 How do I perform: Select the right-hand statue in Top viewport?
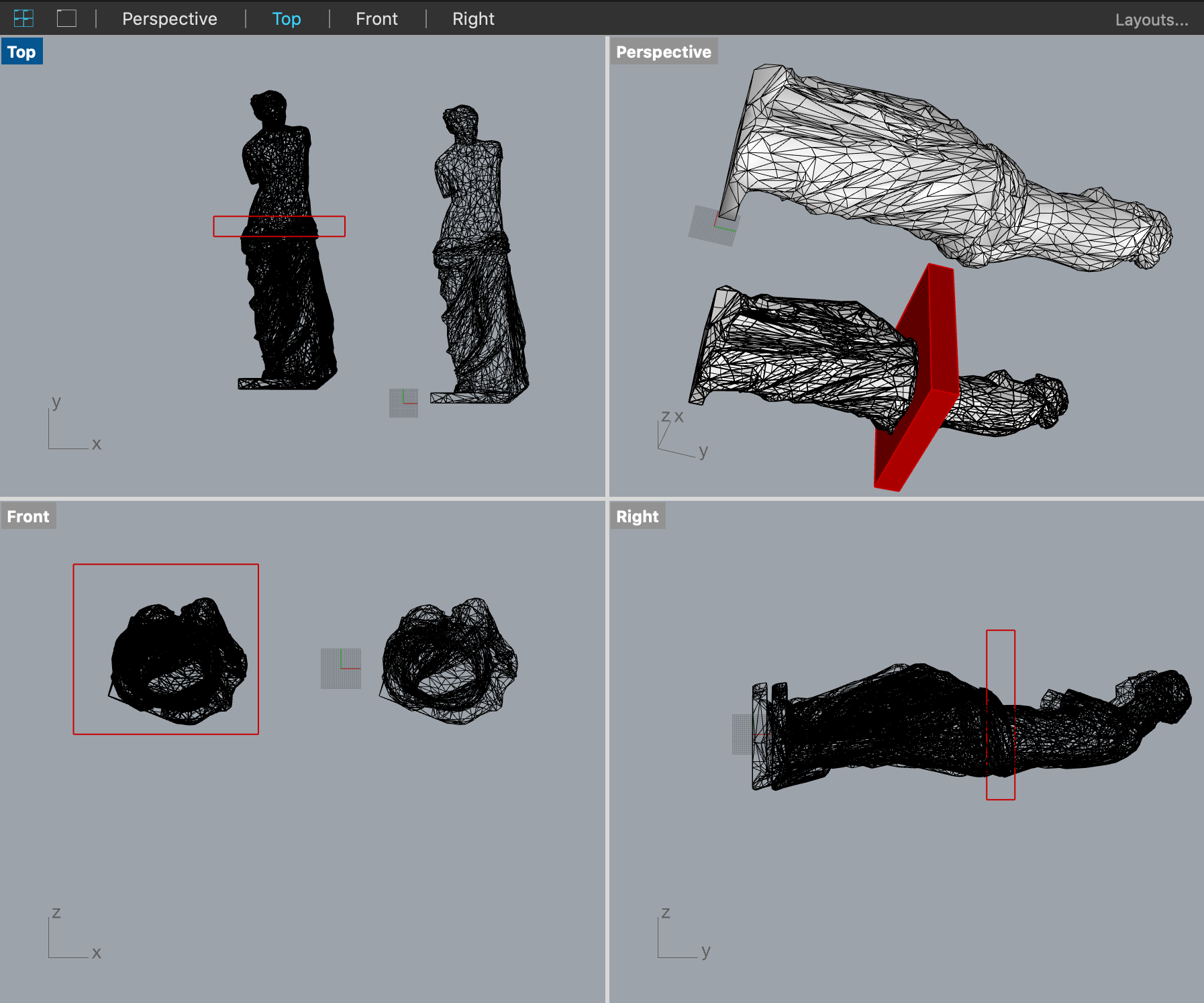click(480, 254)
